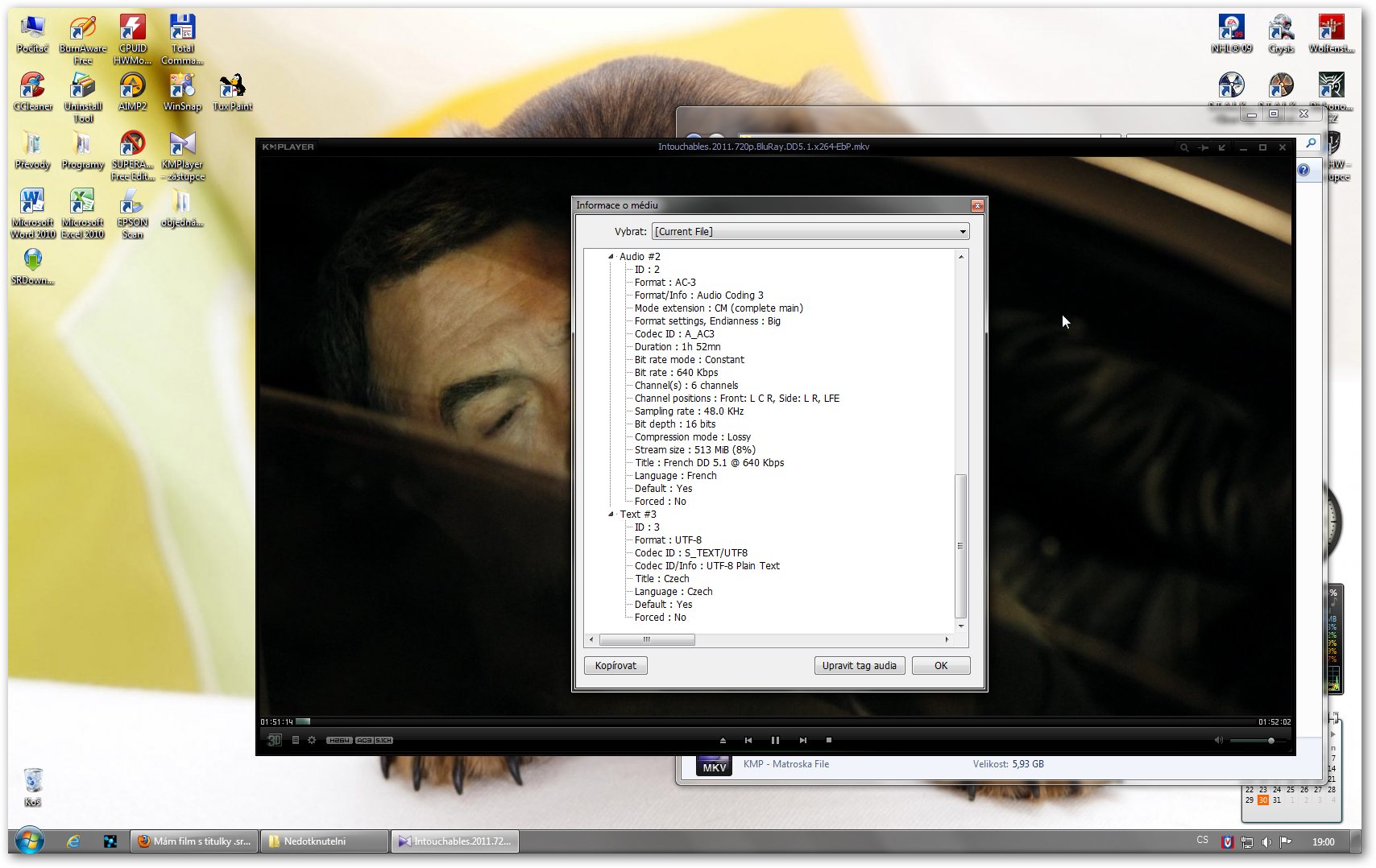Pause the video playback
Viewport: 1376px width, 868px height.
(775, 740)
